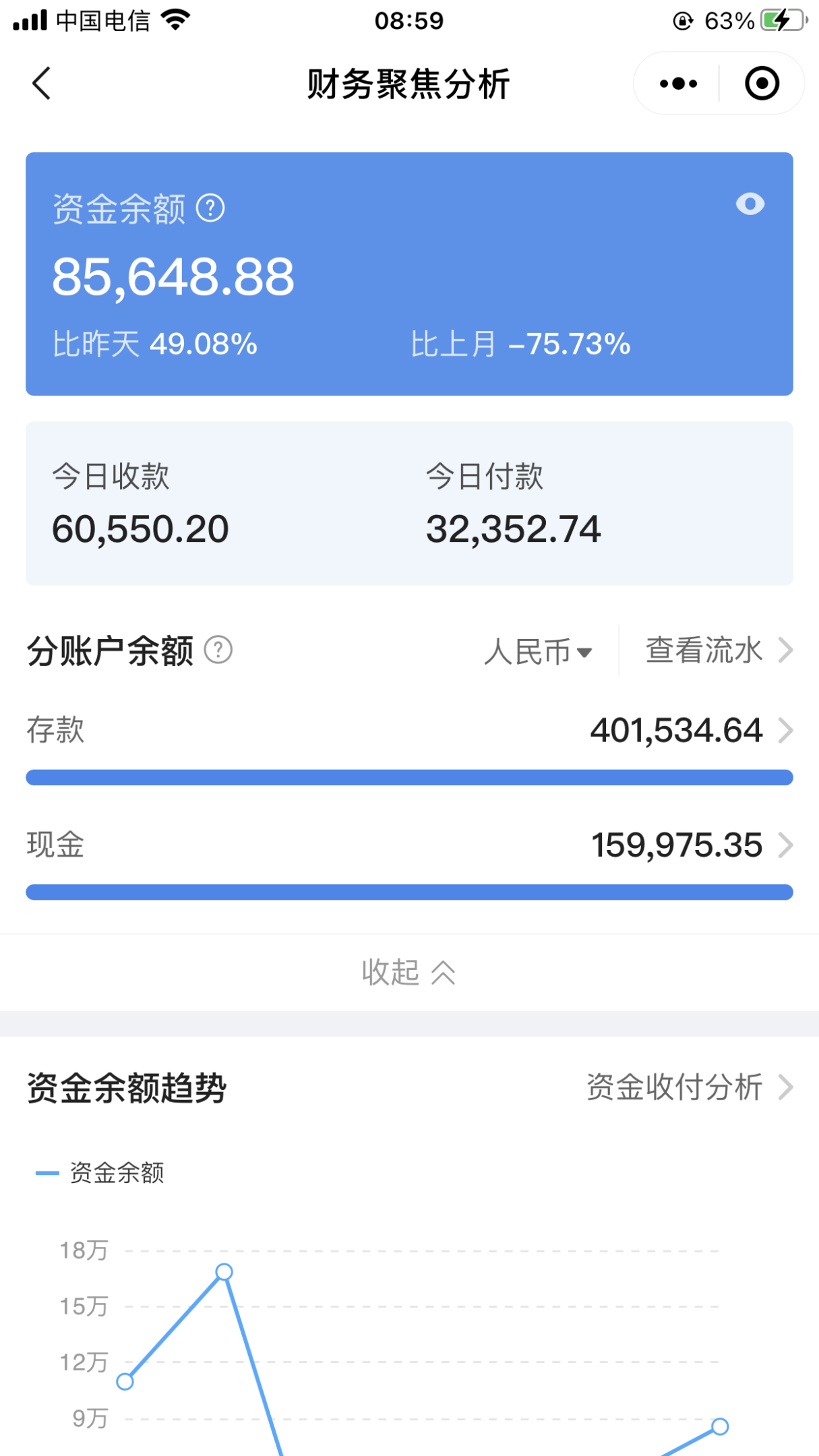Hide balance with the eye icon
Image resolution: width=819 pixels, height=1456 pixels.
[750, 204]
